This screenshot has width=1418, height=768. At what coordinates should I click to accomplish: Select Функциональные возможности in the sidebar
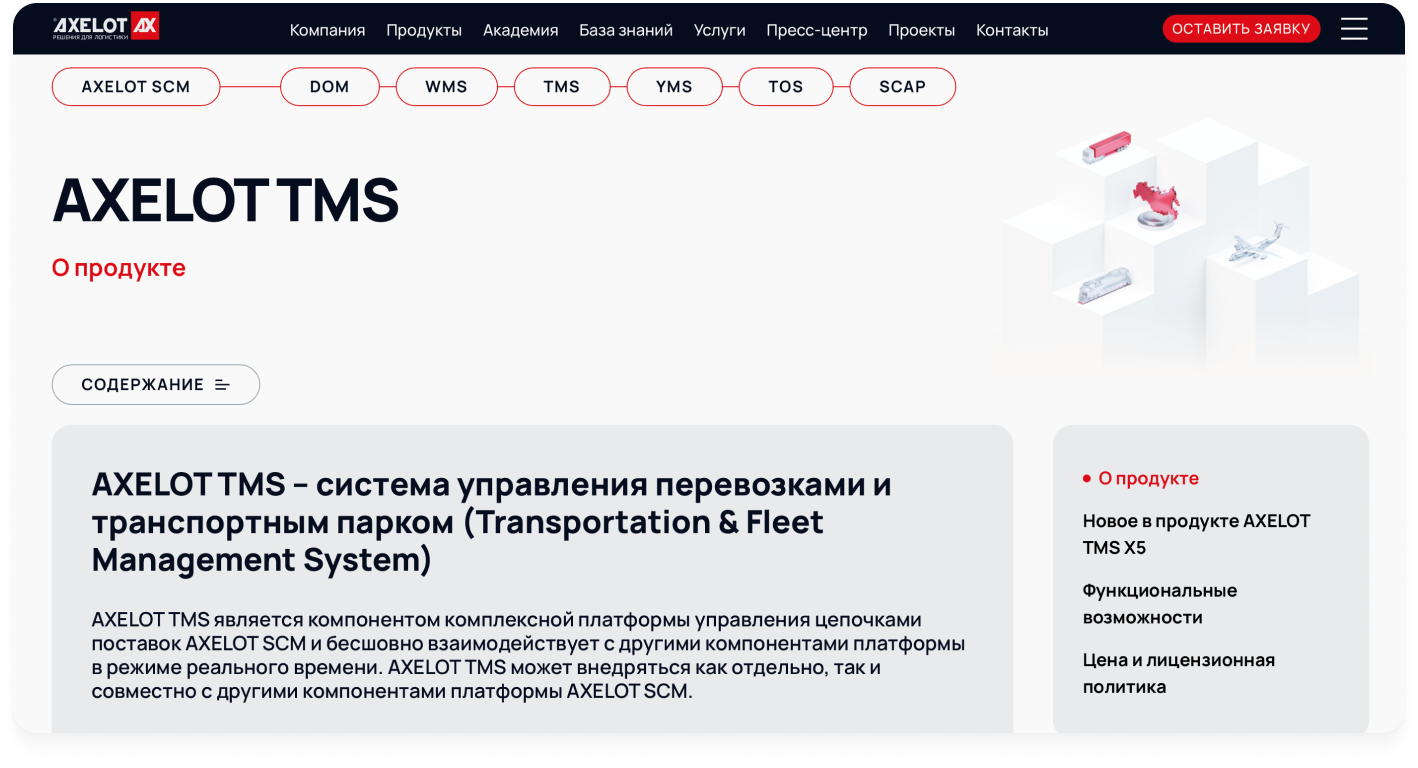tap(1160, 603)
